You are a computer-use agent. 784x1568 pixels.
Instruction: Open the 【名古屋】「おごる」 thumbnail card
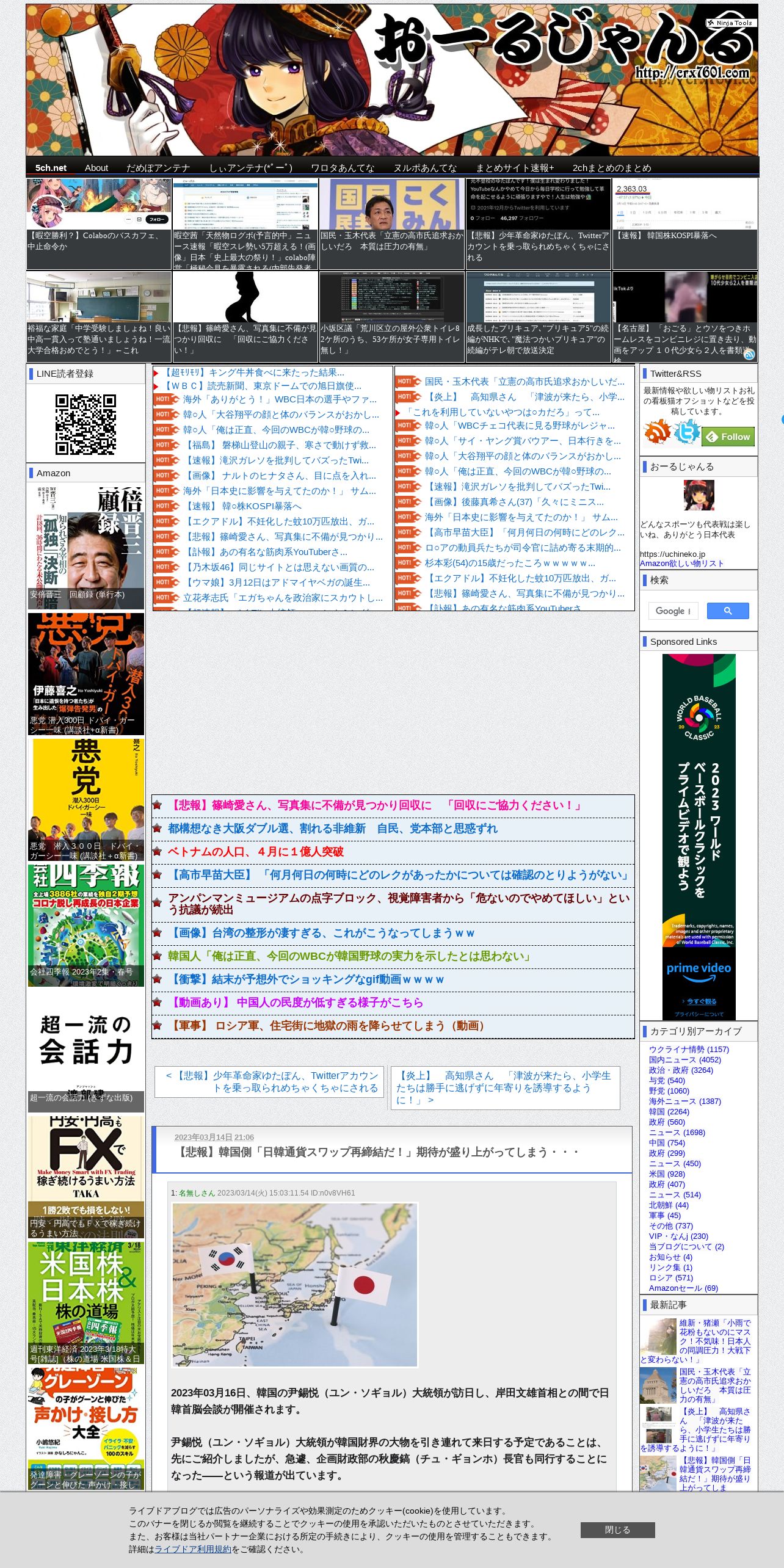click(x=685, y=317)
